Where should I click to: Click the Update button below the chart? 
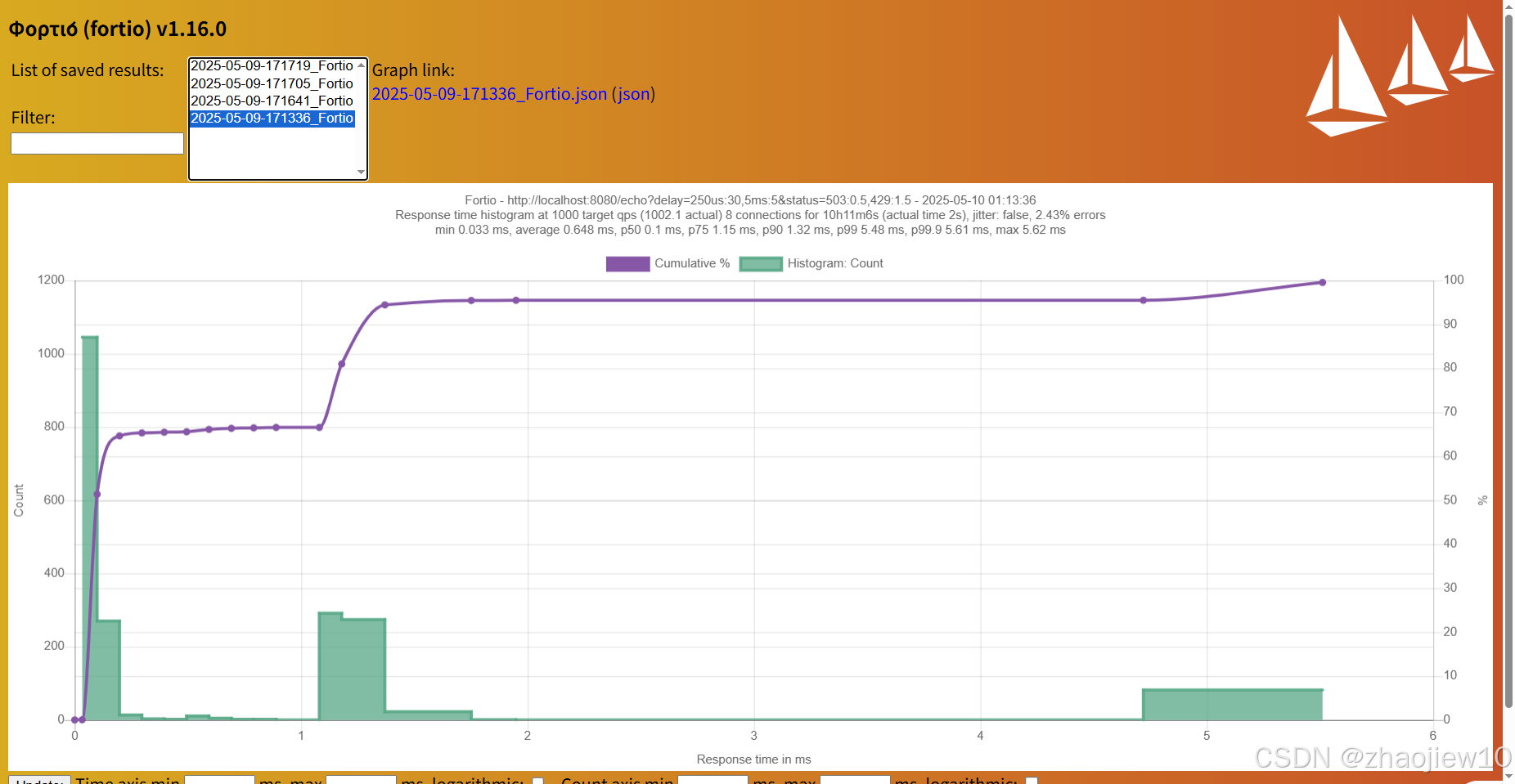(x=39, y=781)
